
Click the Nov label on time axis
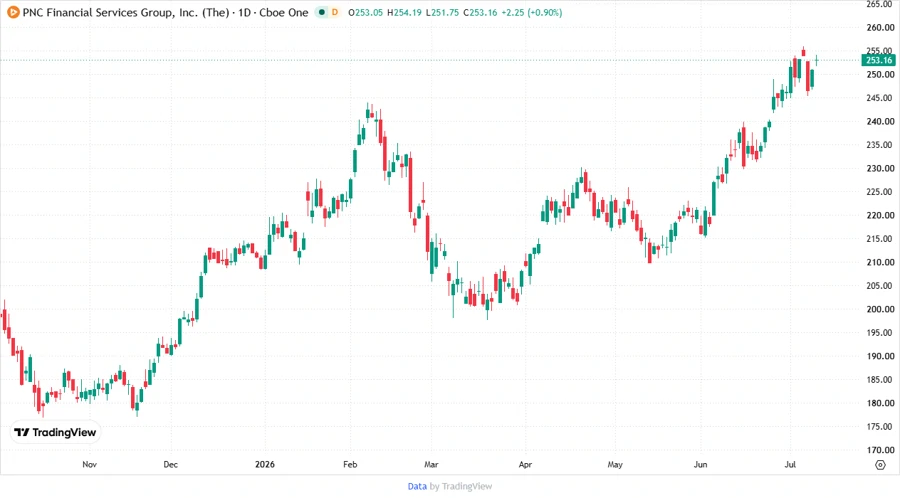click(x=90, y=464)
